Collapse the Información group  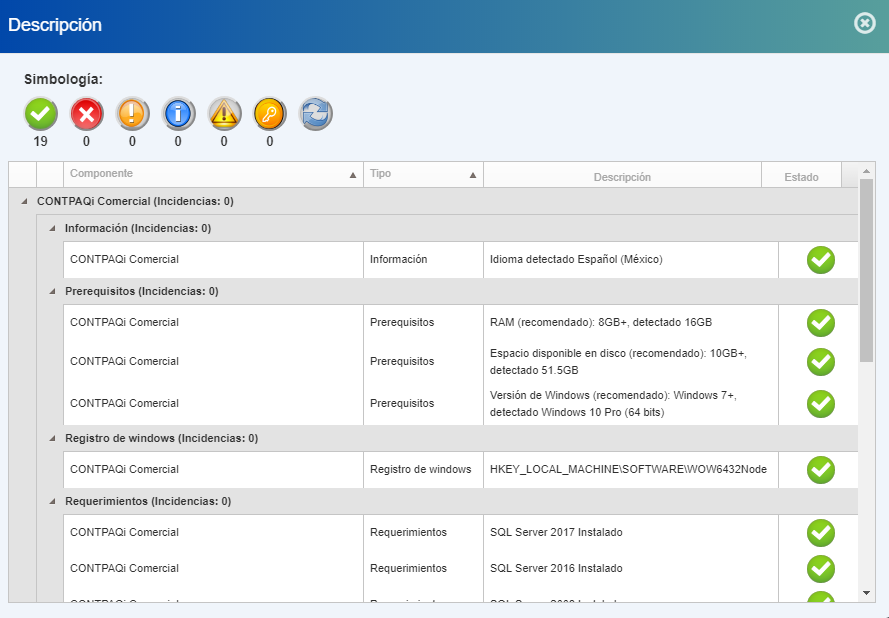52,229
